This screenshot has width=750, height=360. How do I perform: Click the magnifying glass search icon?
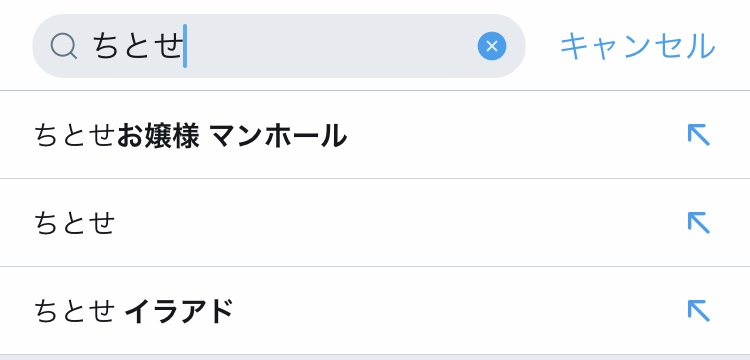coord(64,46)
